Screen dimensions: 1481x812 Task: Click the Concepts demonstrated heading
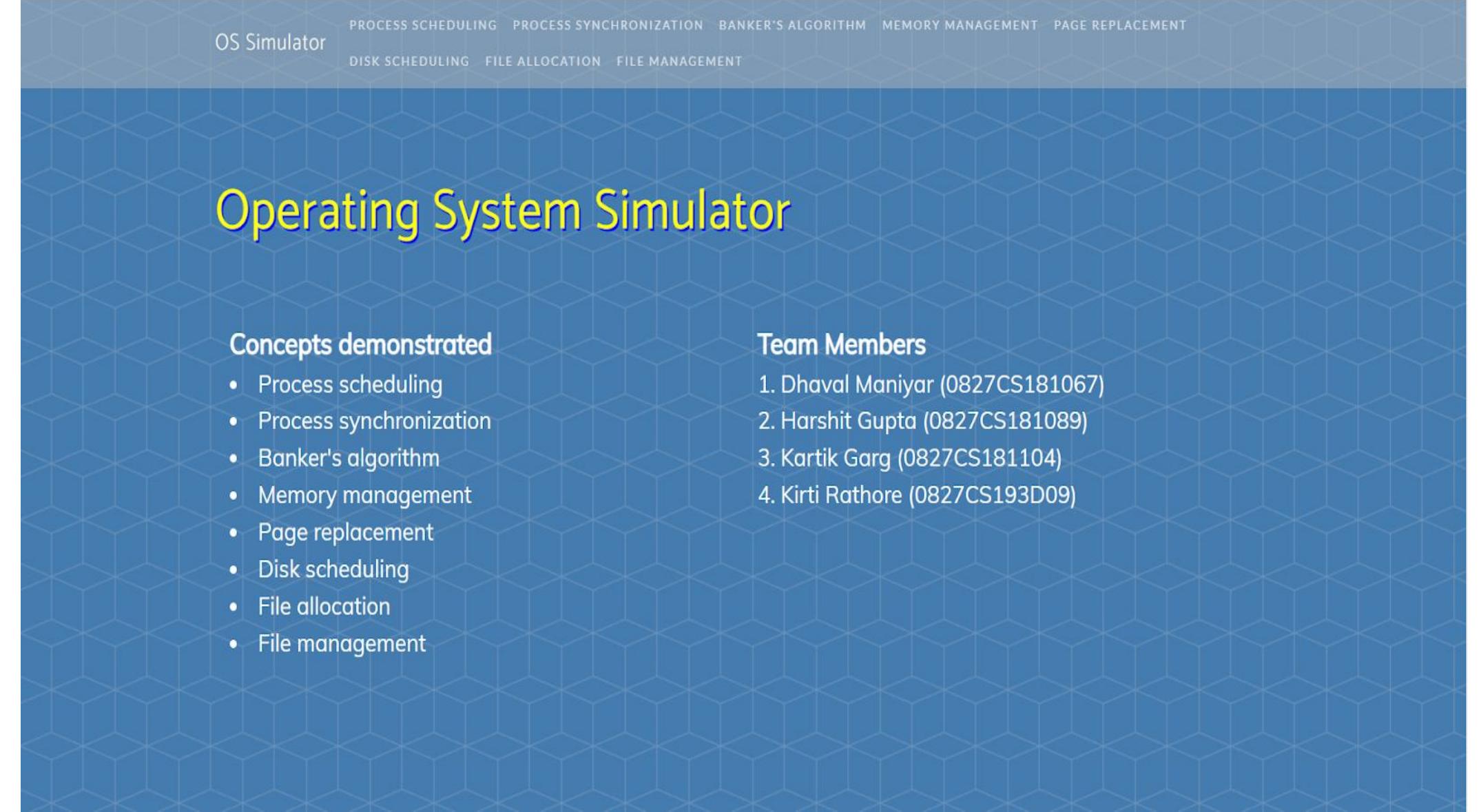tap(360, 345)
